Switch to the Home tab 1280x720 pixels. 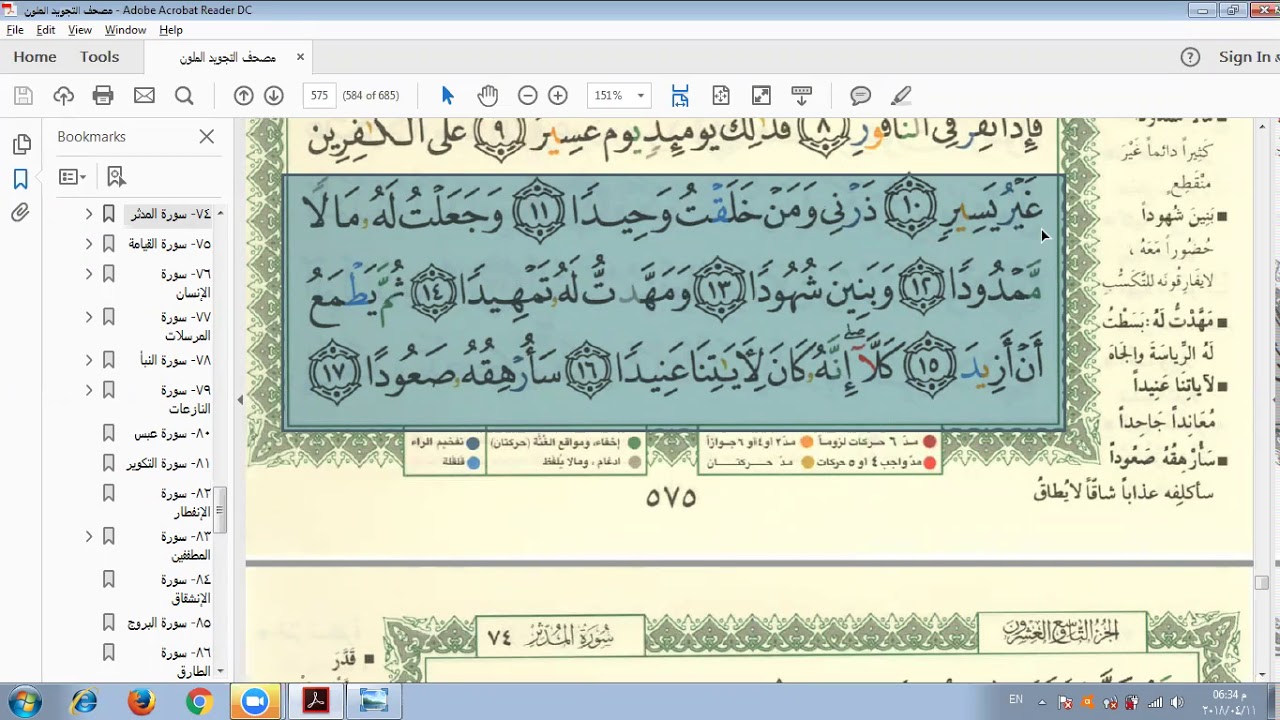(35, 57)
